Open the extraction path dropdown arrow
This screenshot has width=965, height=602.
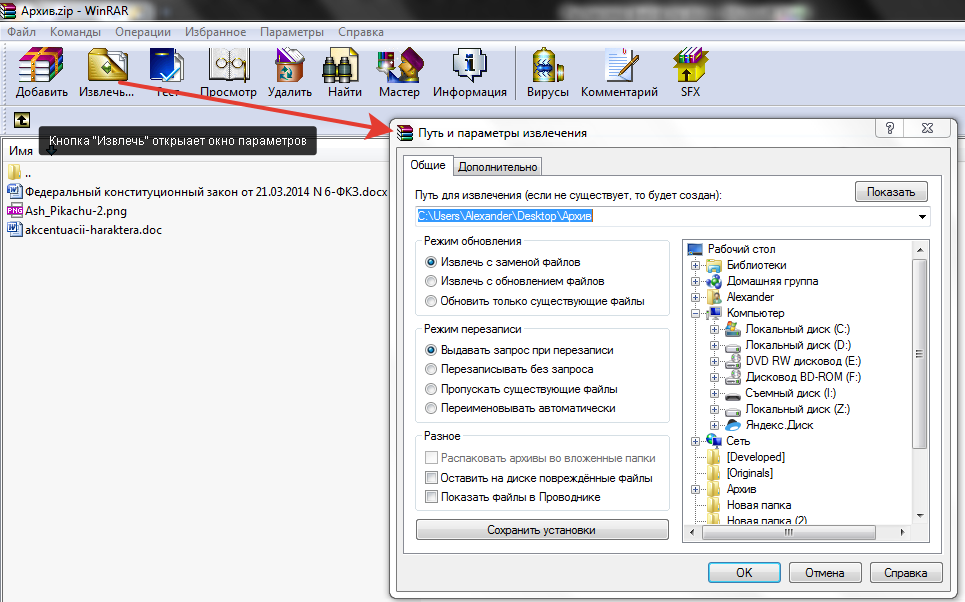click(921, 216)
